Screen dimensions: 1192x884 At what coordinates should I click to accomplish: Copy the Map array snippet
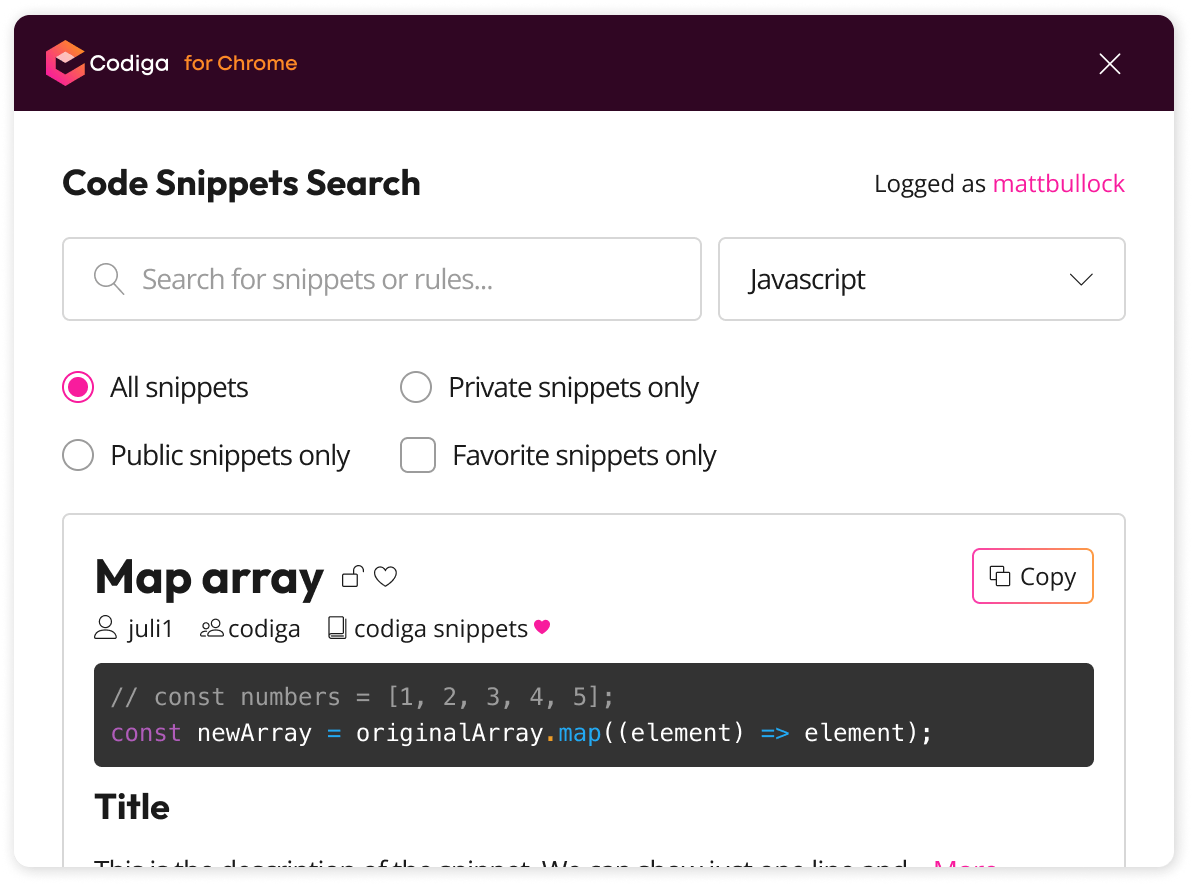coord(1032,576)
